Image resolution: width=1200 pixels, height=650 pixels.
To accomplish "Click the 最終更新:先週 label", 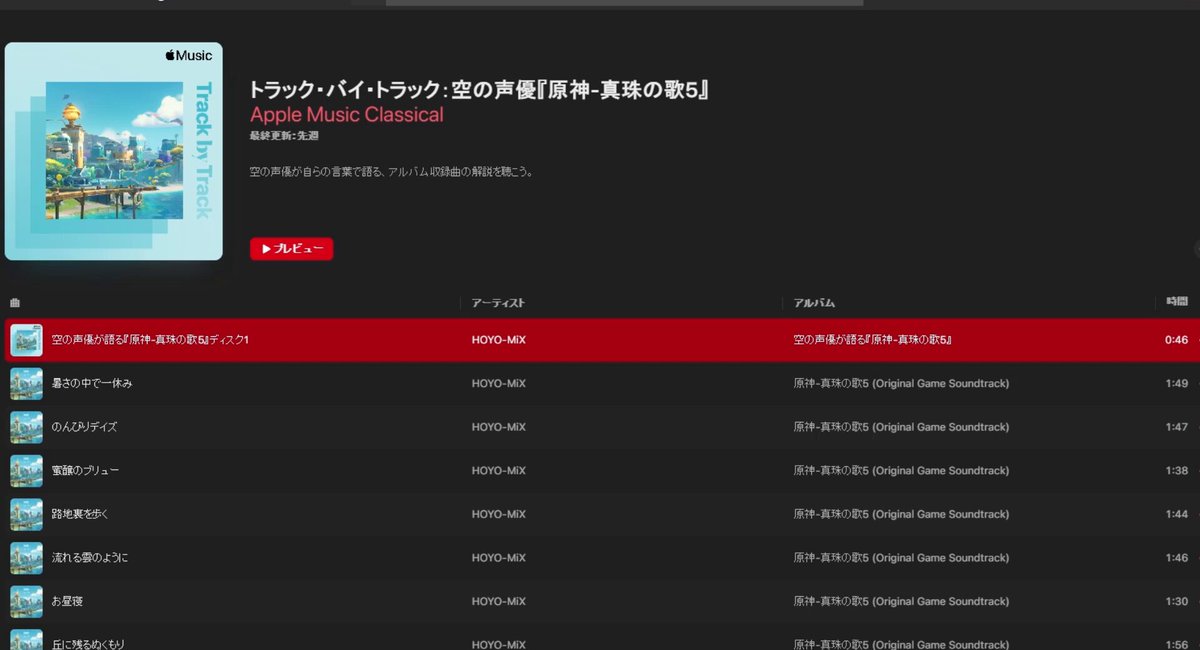I will (x=284, y=135).
